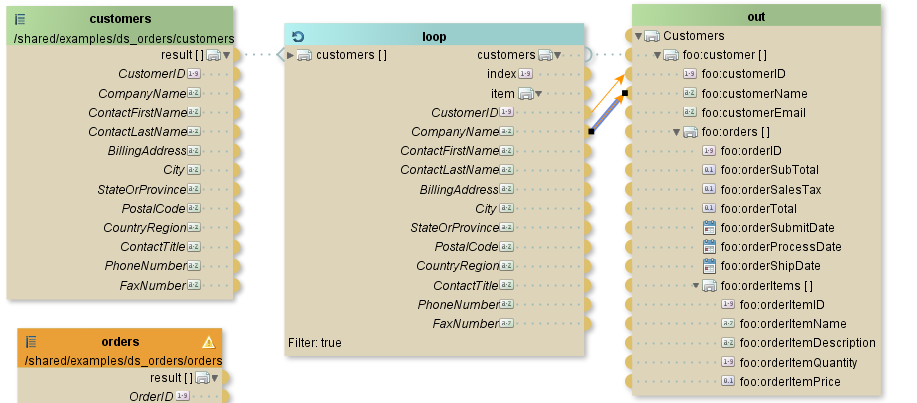Select PostalCode in loop node
Viewport: 917px width, 403px height.
point(467,247)
